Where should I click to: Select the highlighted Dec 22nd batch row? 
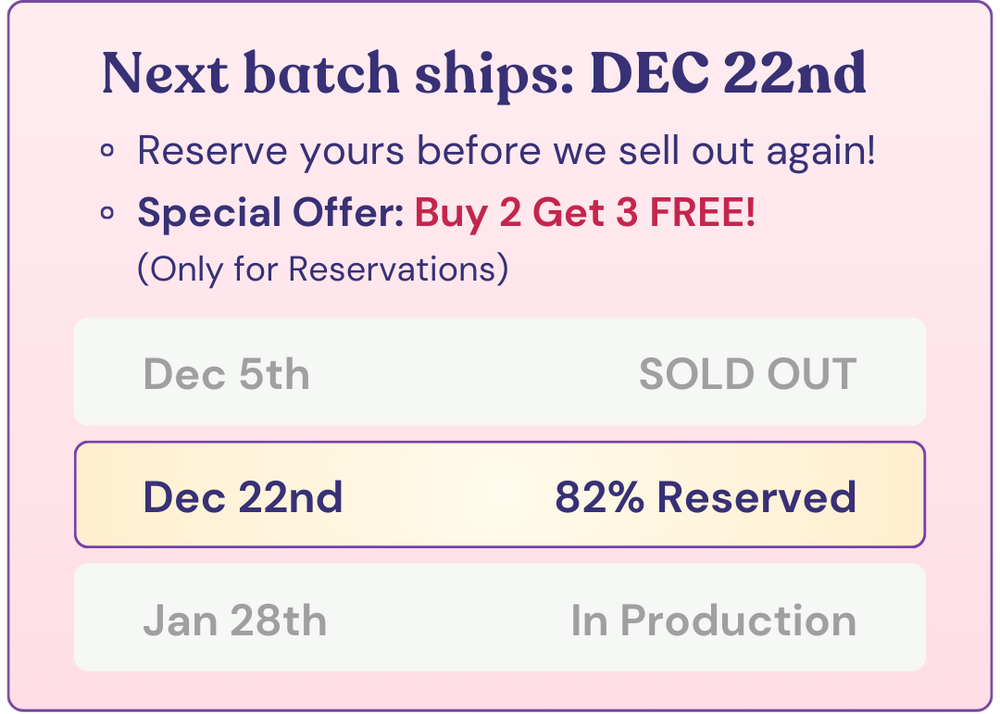click(x=500, y=495)
